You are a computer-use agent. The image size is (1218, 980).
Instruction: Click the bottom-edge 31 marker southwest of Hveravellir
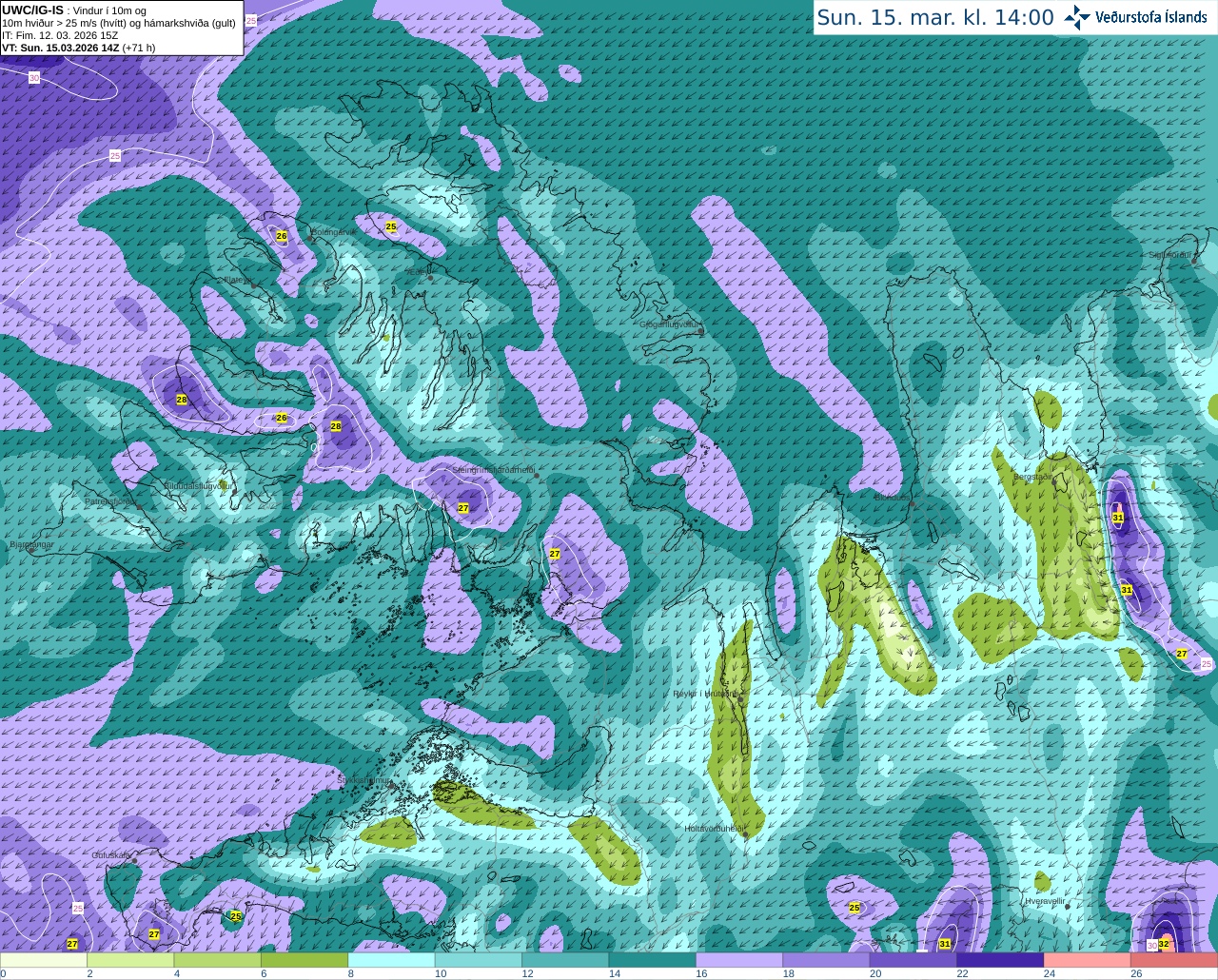945,944
